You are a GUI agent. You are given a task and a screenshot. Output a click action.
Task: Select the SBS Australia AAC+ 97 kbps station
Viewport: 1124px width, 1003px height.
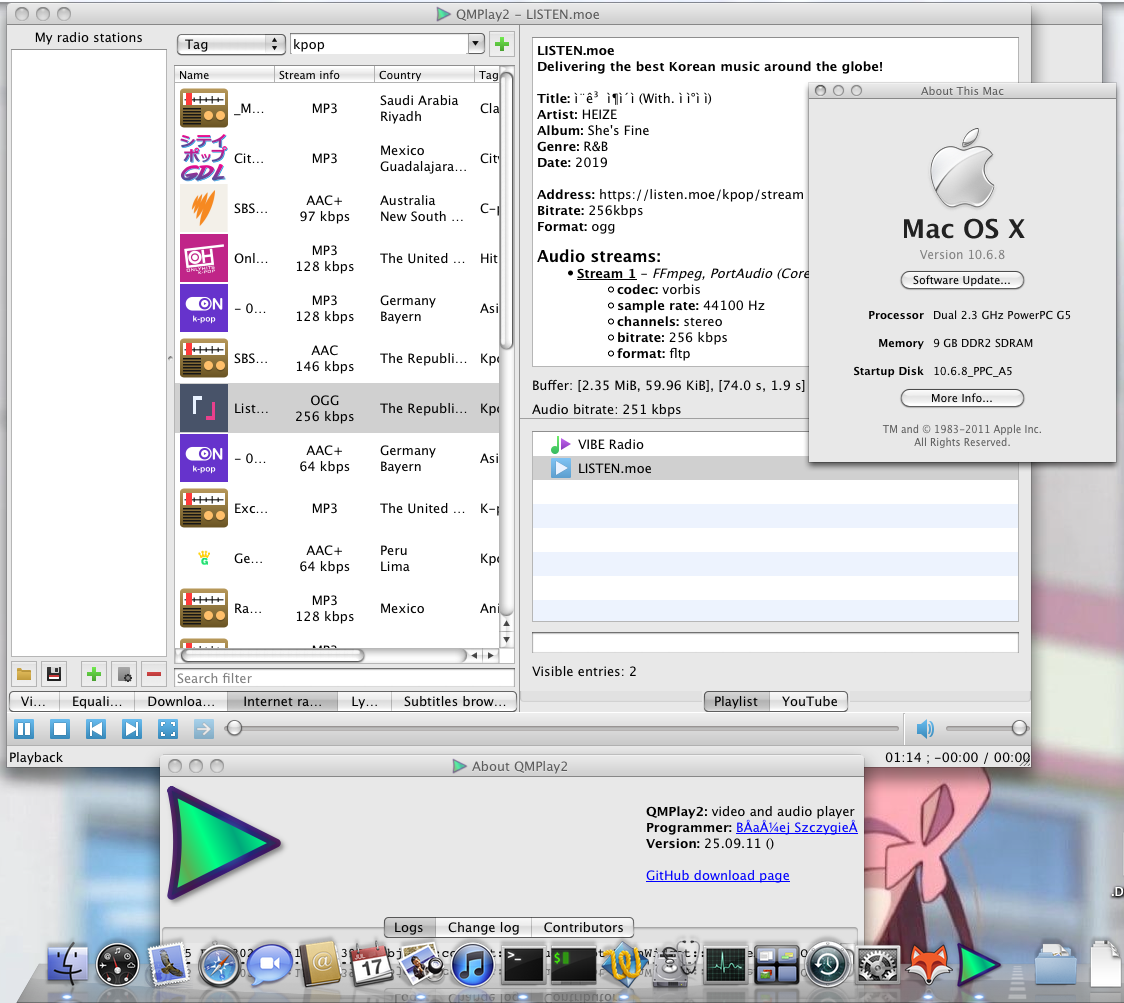(x=337, y=209)
